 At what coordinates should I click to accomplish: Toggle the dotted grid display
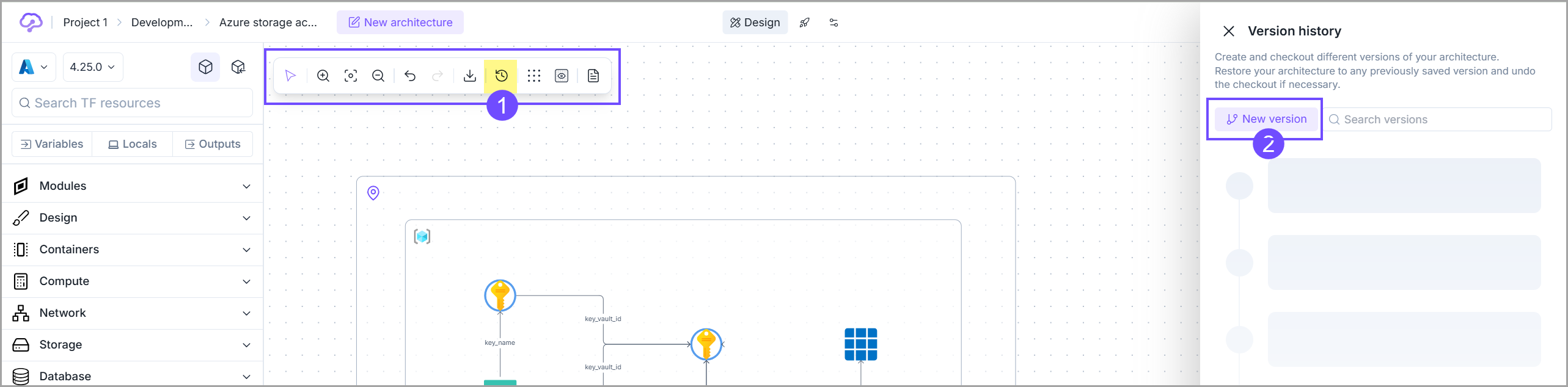click(x=534, y=76)
